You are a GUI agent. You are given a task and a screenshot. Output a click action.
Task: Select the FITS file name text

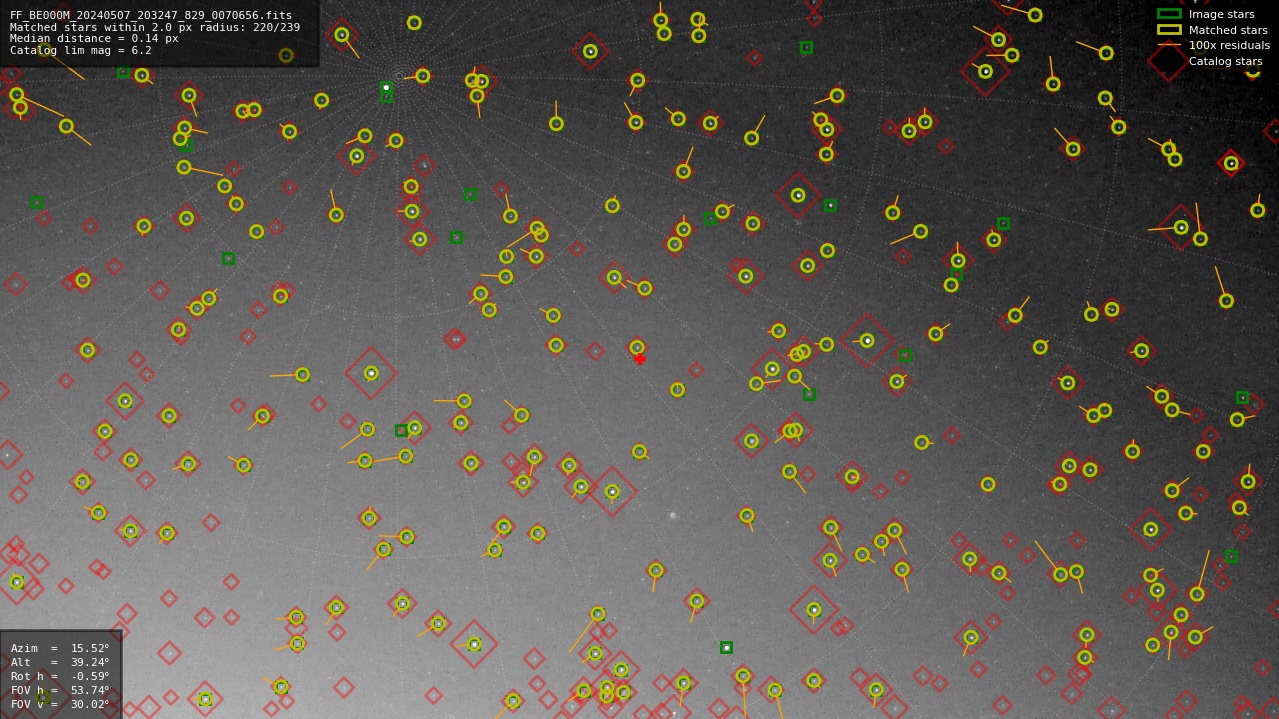coord(151,16)
